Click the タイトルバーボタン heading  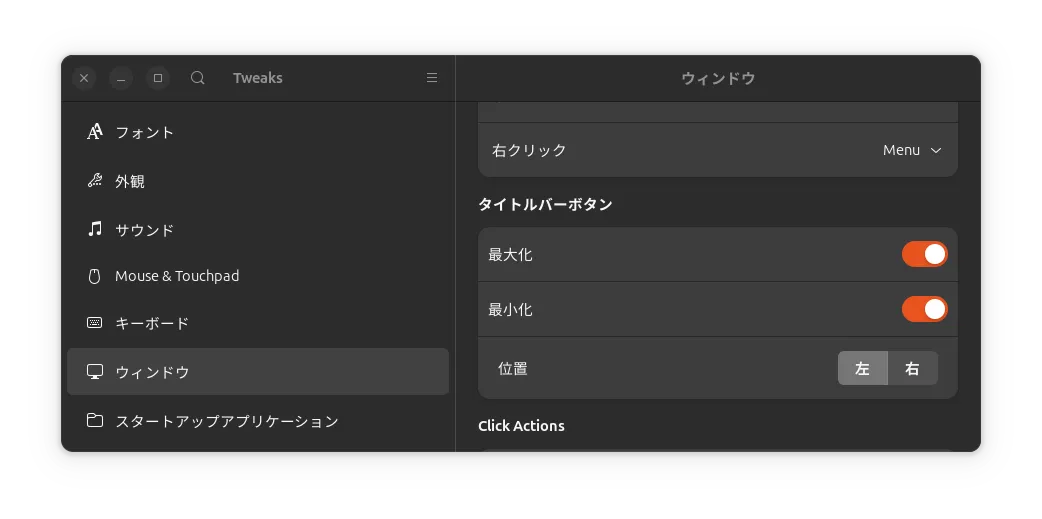(545, 205)
